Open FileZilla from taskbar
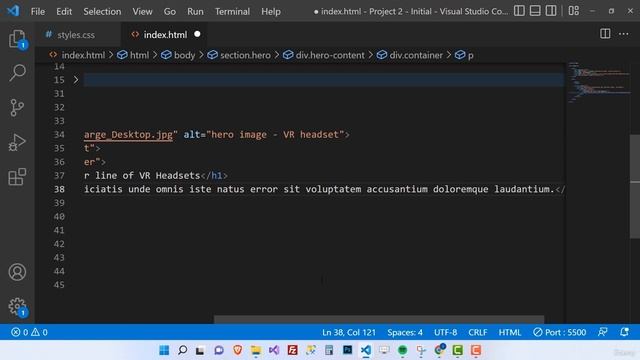Viewport: 640px width, 360px height. tap(292, 350)
